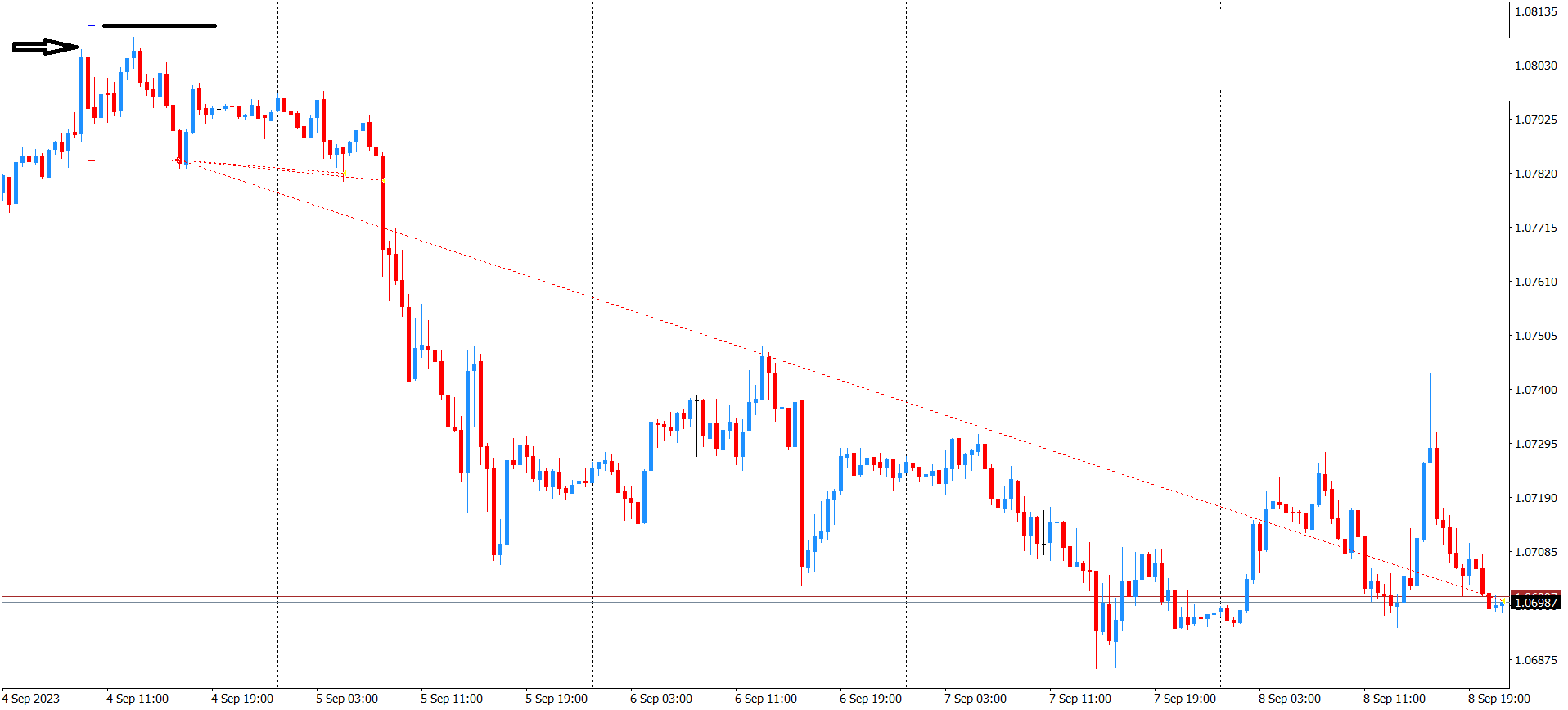Image resolution: width=1568 pixels, height=710 pixels.
Task: Click the 4 Sep 19:00 time label
Action: pos(242,699)
